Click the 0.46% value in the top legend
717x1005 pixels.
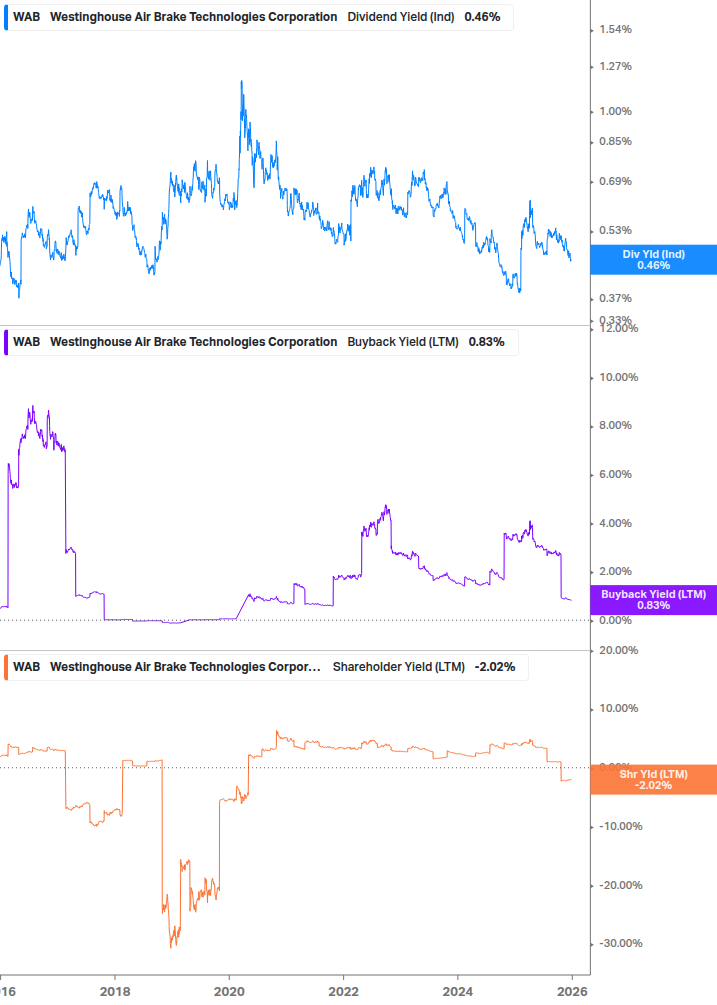click(482, 17)
